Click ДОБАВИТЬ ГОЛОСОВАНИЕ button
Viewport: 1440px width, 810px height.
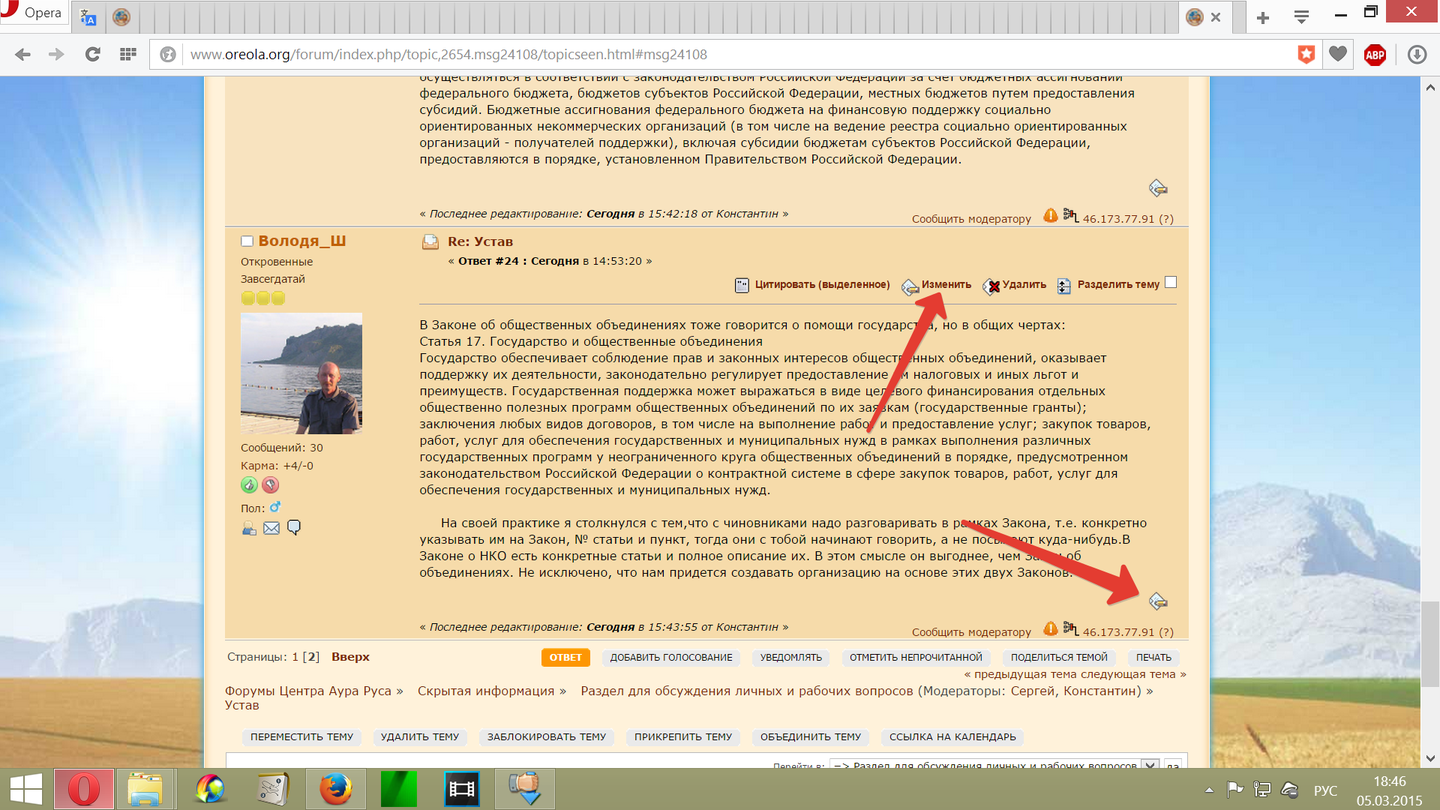(x=671, y=657)
